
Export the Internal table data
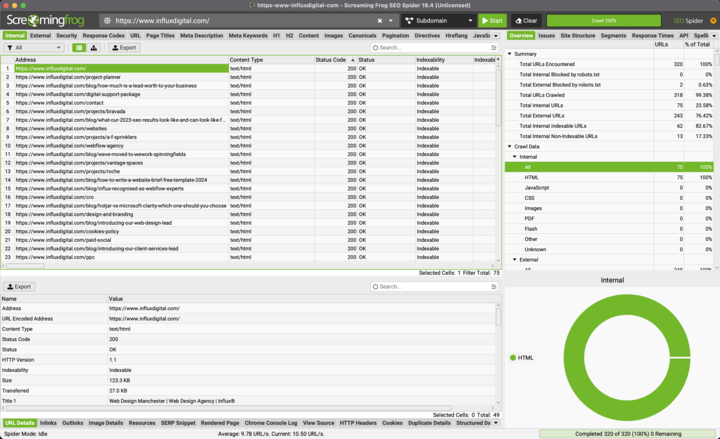point(124,48)
